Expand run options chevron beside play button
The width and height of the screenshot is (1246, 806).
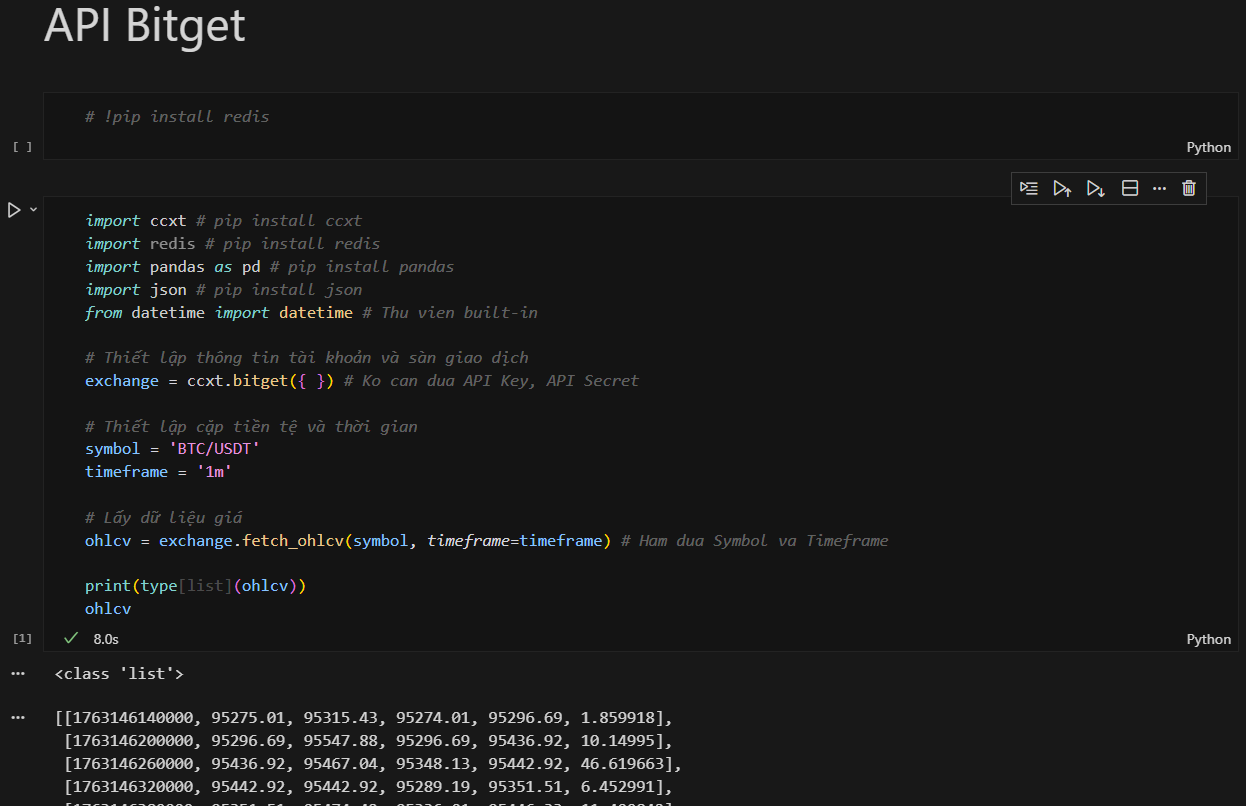click(33, 210)
